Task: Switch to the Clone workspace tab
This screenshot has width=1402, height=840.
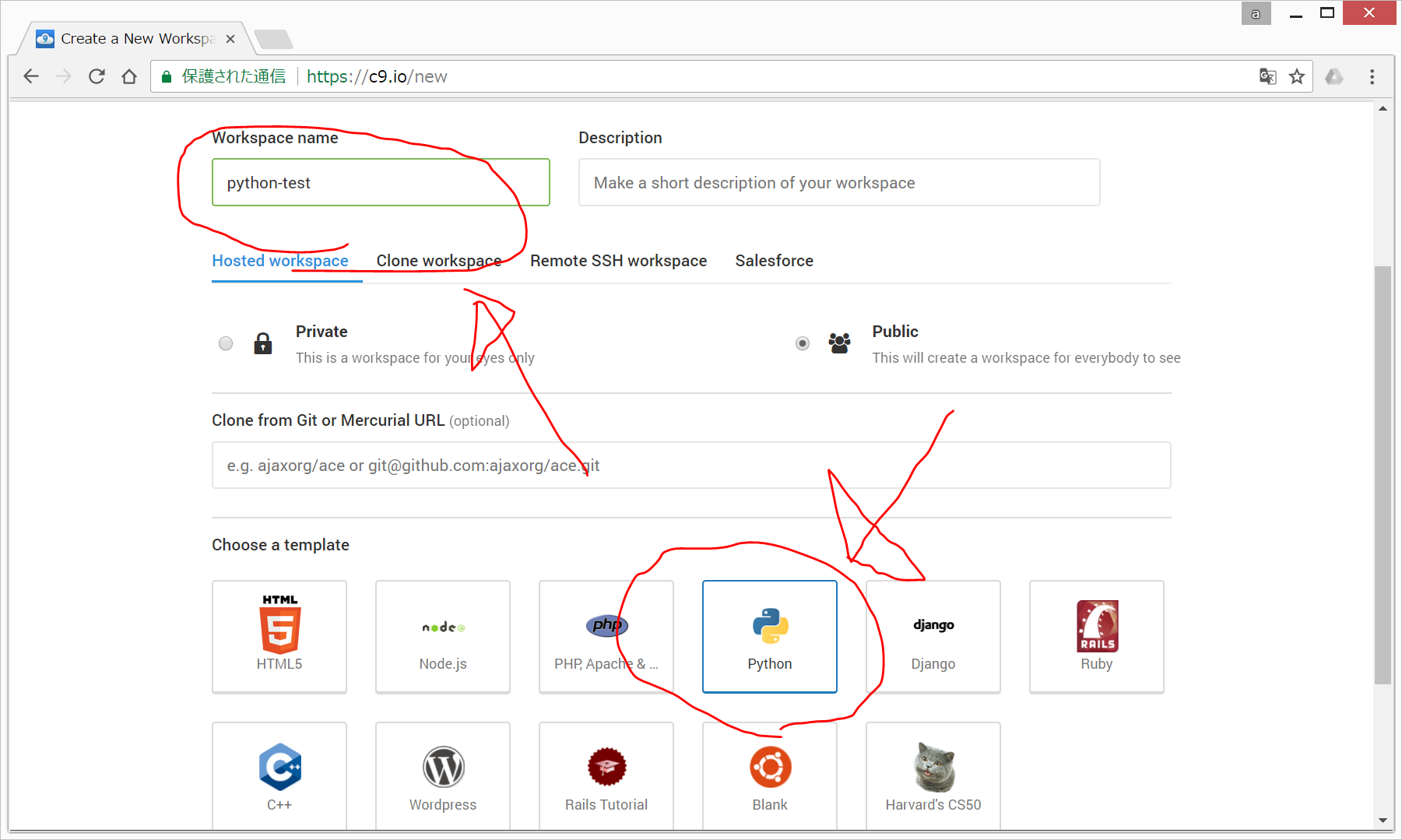Action: [x=438, y=261]
